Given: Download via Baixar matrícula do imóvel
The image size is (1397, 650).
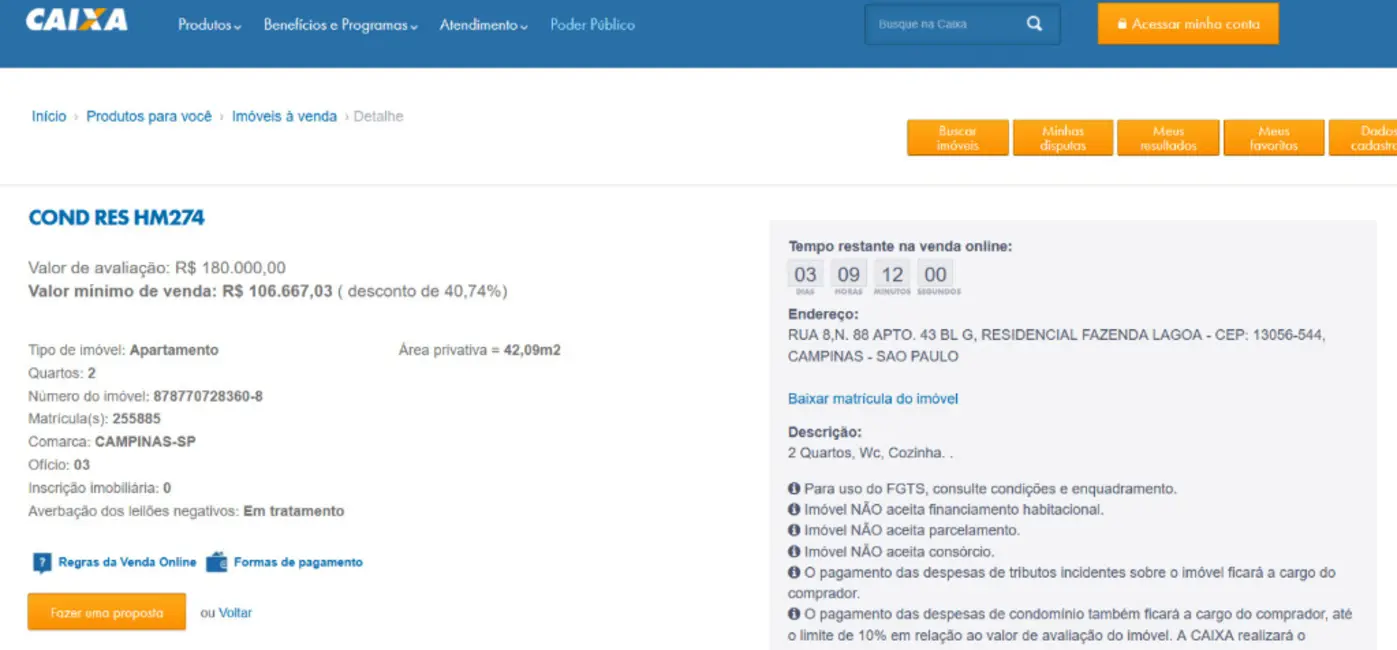Looking at the screenshot, I should (873, 399).
